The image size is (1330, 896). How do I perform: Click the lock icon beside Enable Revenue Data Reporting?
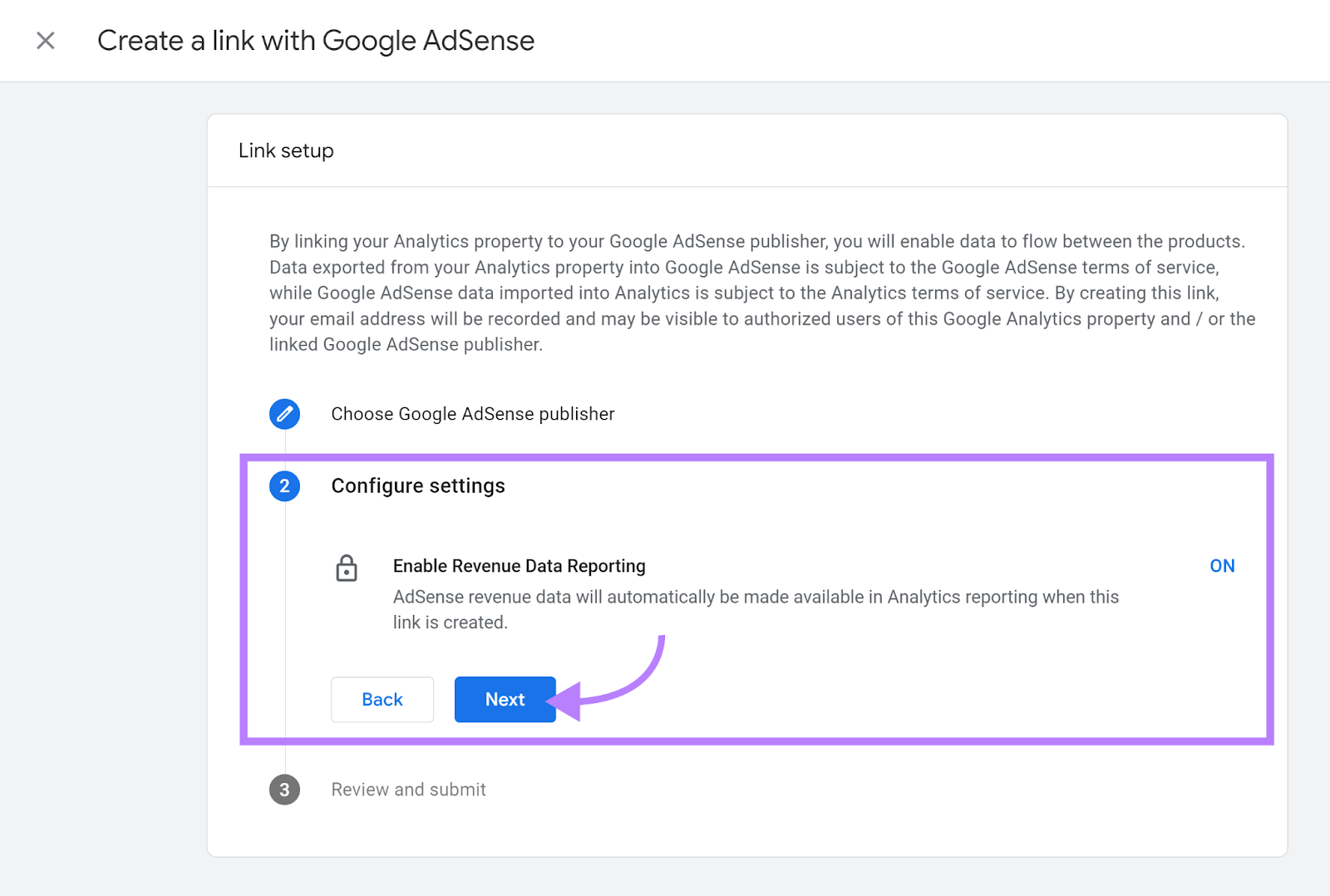(347, 569)
